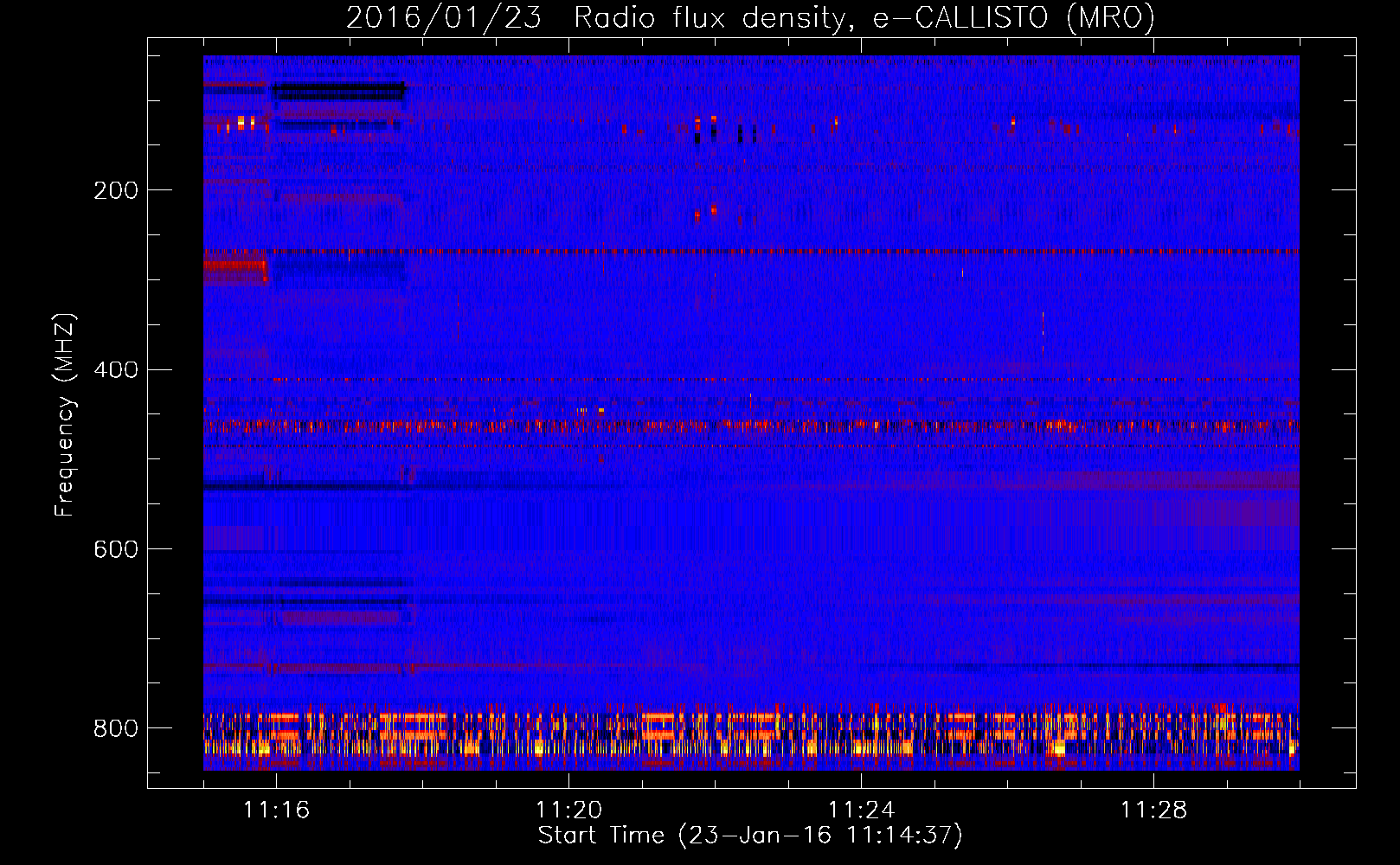Click the "Frequency (MHZ)" axis label

pos(65,414)
